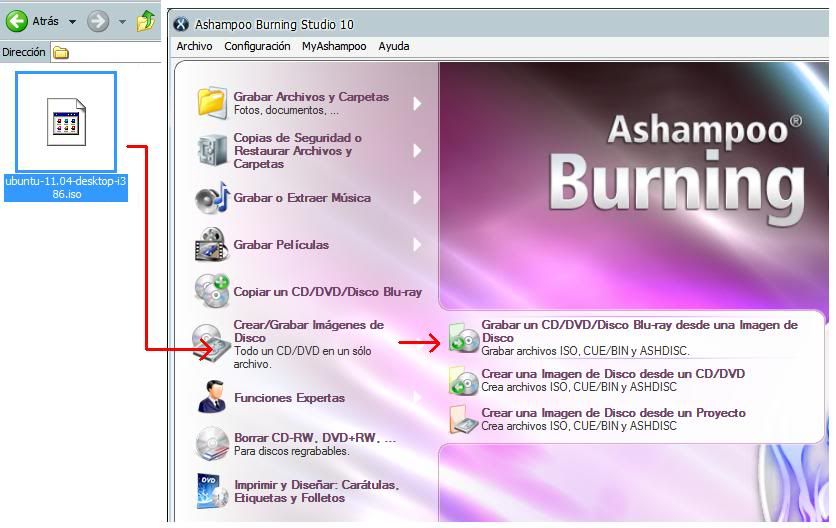Click the speaker and note music icon
836x528 pixels.
click(212, 198)
